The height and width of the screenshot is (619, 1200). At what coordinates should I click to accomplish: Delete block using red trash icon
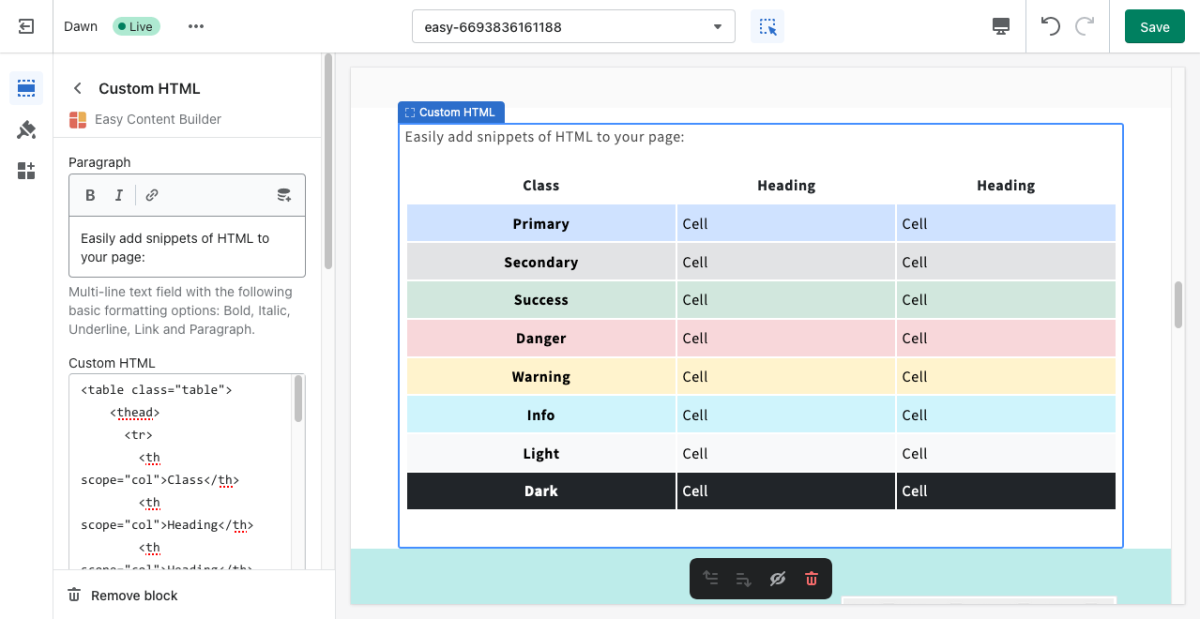coord(811,578)
